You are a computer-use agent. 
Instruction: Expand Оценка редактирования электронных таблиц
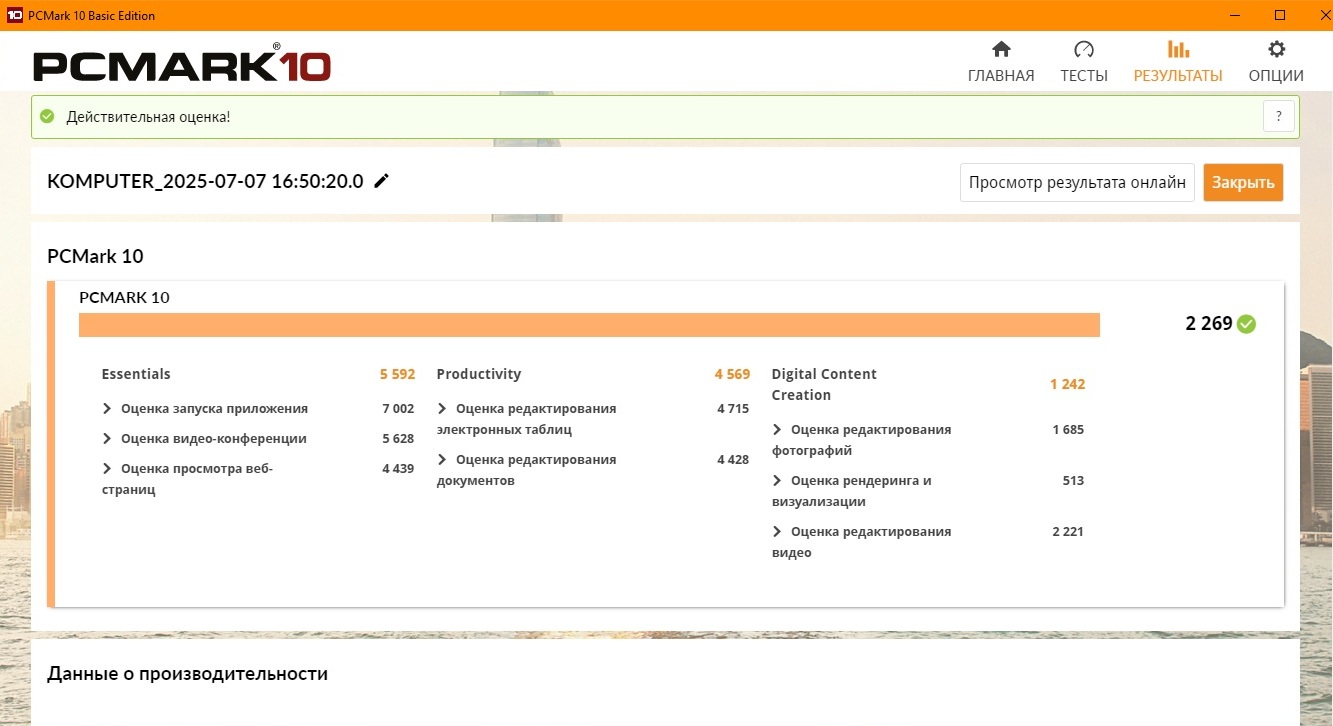coord(442,409)
